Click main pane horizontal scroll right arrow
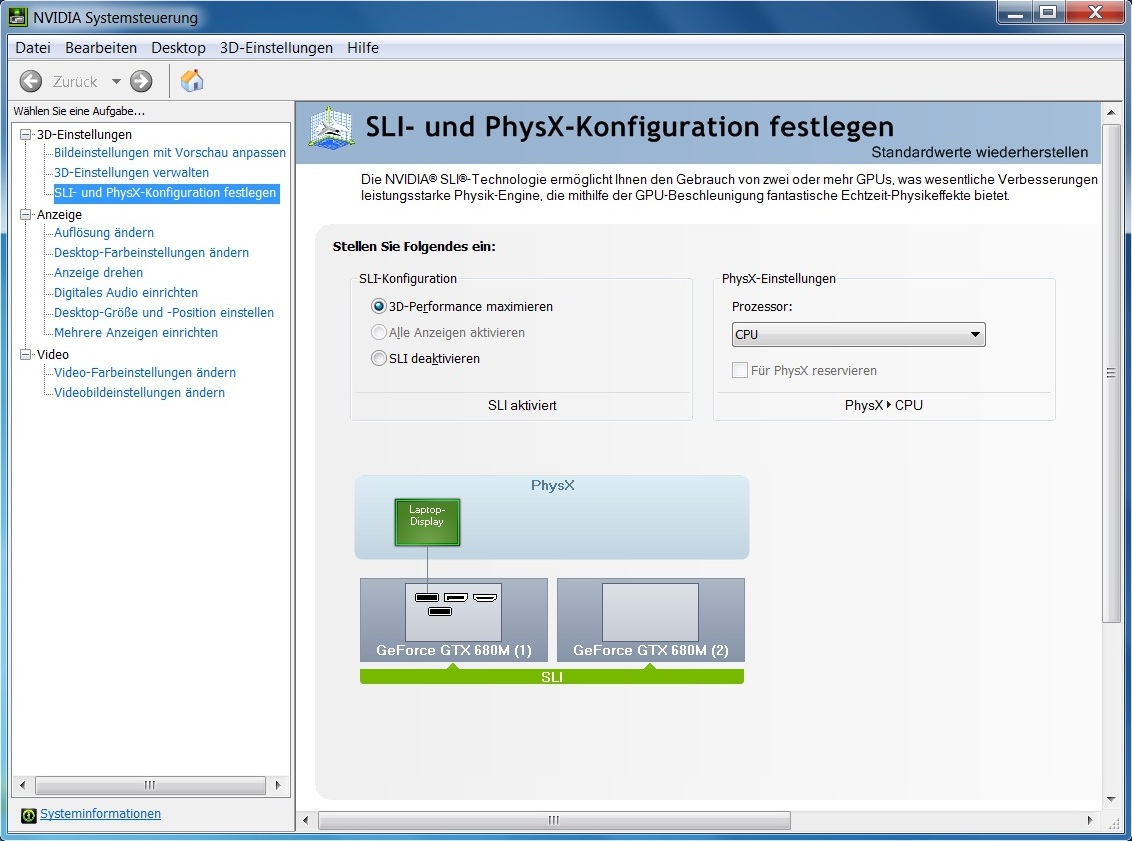This screenshot has width=1132, height=841. (x=1090, y=820)
